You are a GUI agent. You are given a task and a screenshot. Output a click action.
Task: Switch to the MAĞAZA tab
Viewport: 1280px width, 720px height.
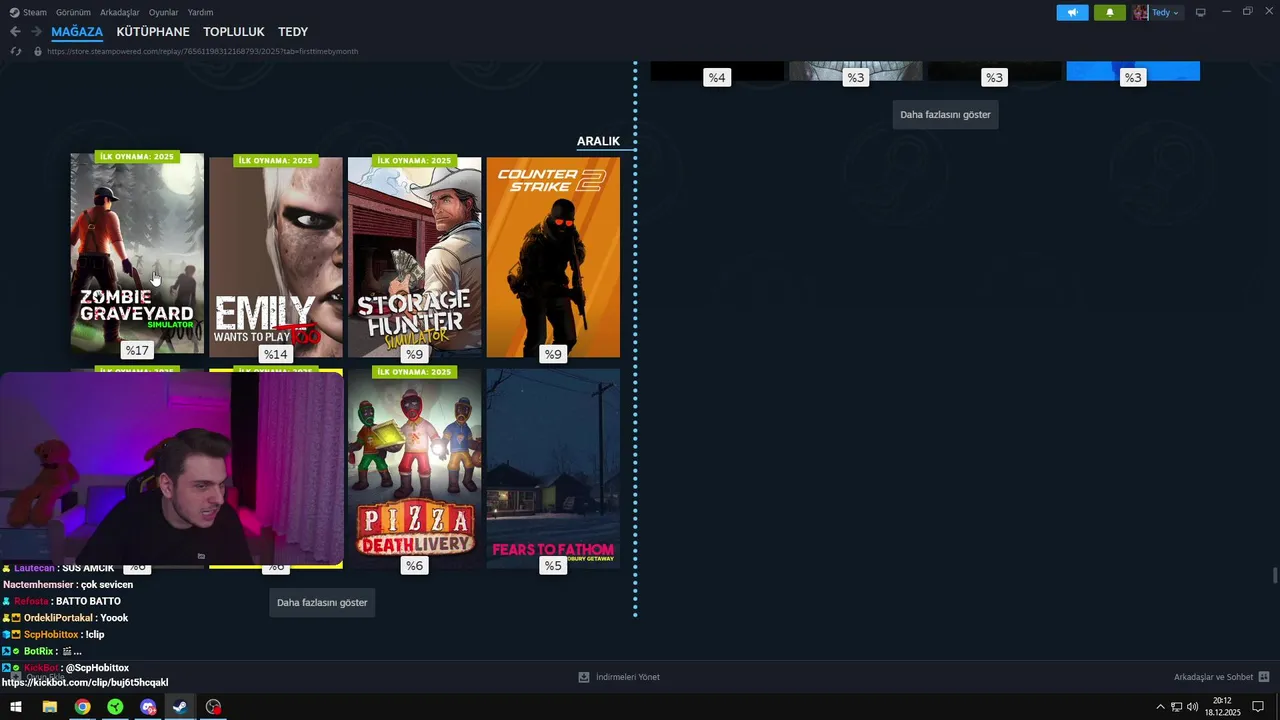[77, 32]
